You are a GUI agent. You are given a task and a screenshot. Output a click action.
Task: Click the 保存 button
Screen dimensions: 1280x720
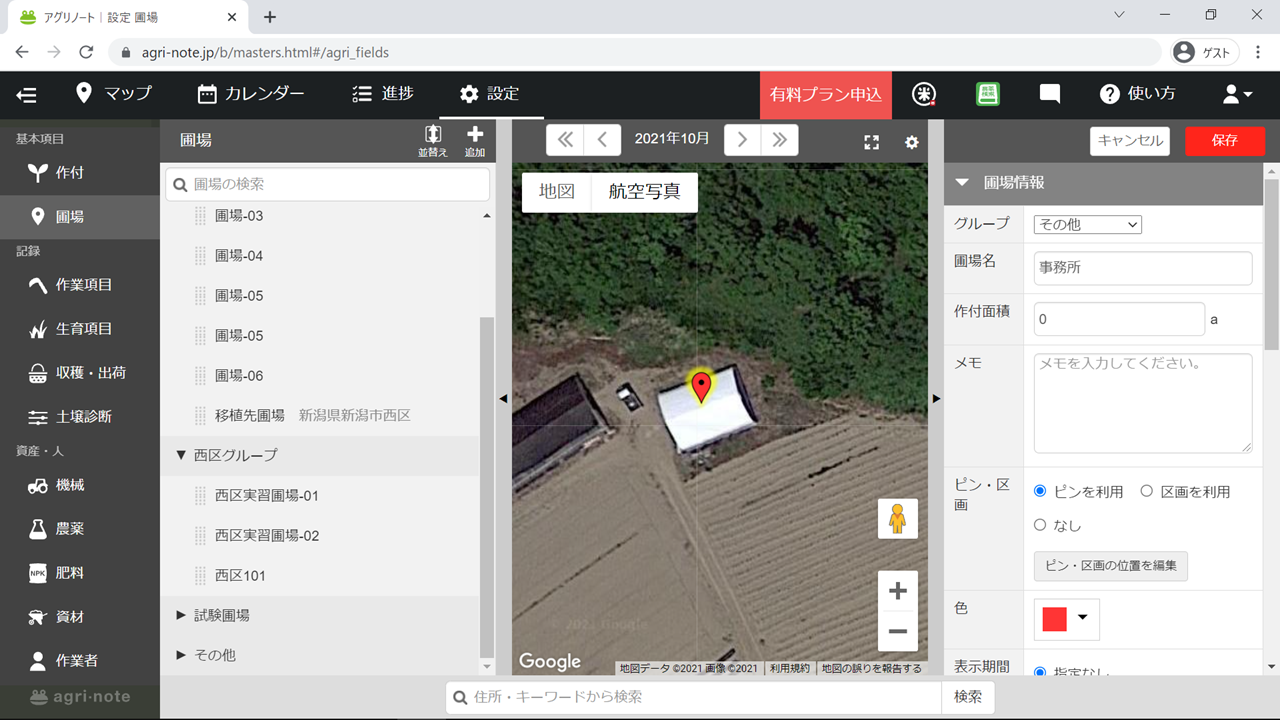pyautogui.click(x=1224, y=141)
